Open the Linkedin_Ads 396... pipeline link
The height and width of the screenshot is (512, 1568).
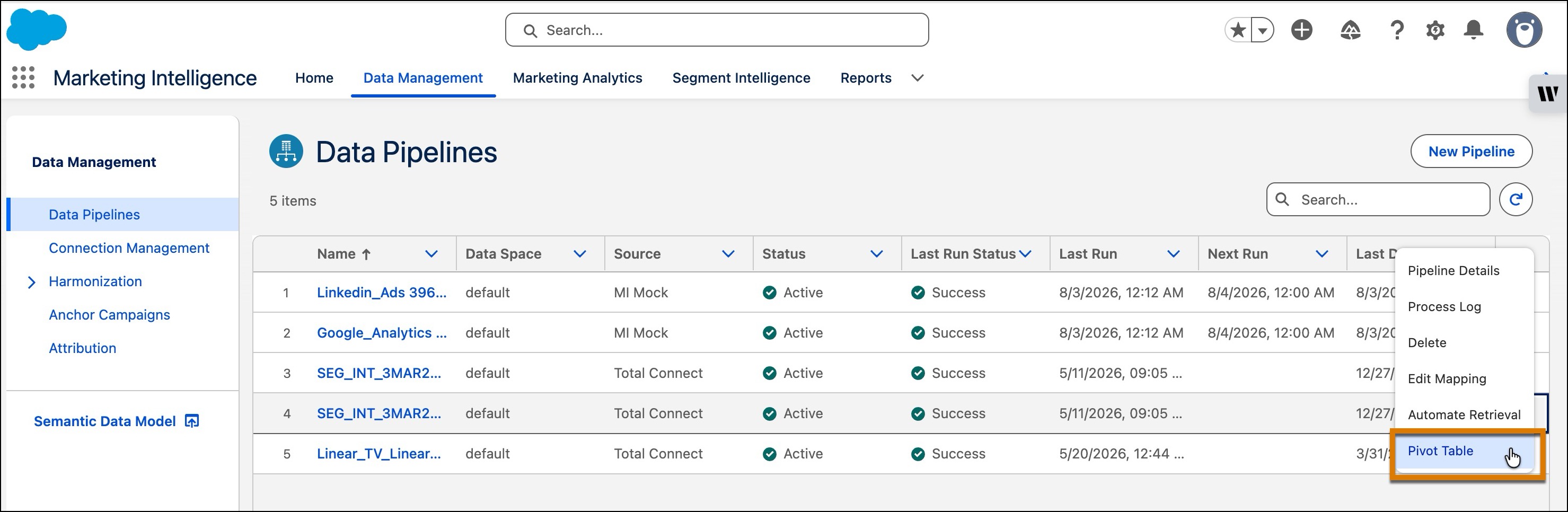pyautogui.click(x=382, y=292)
